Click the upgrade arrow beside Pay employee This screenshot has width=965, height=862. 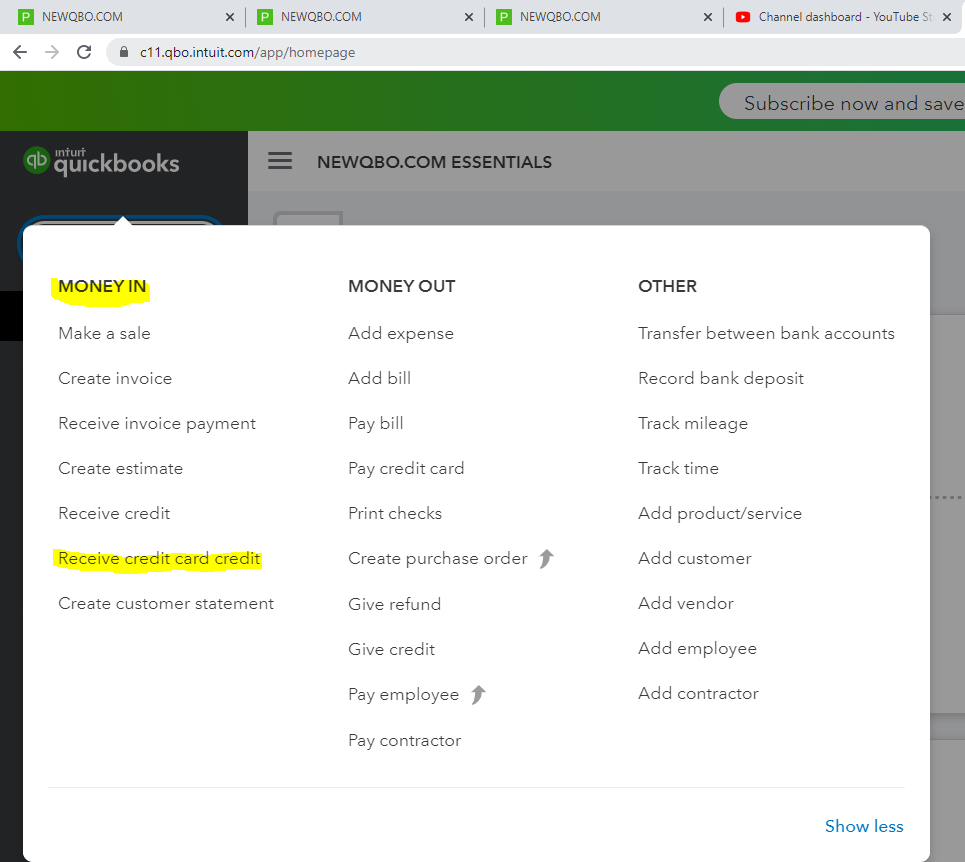[478, 694]
